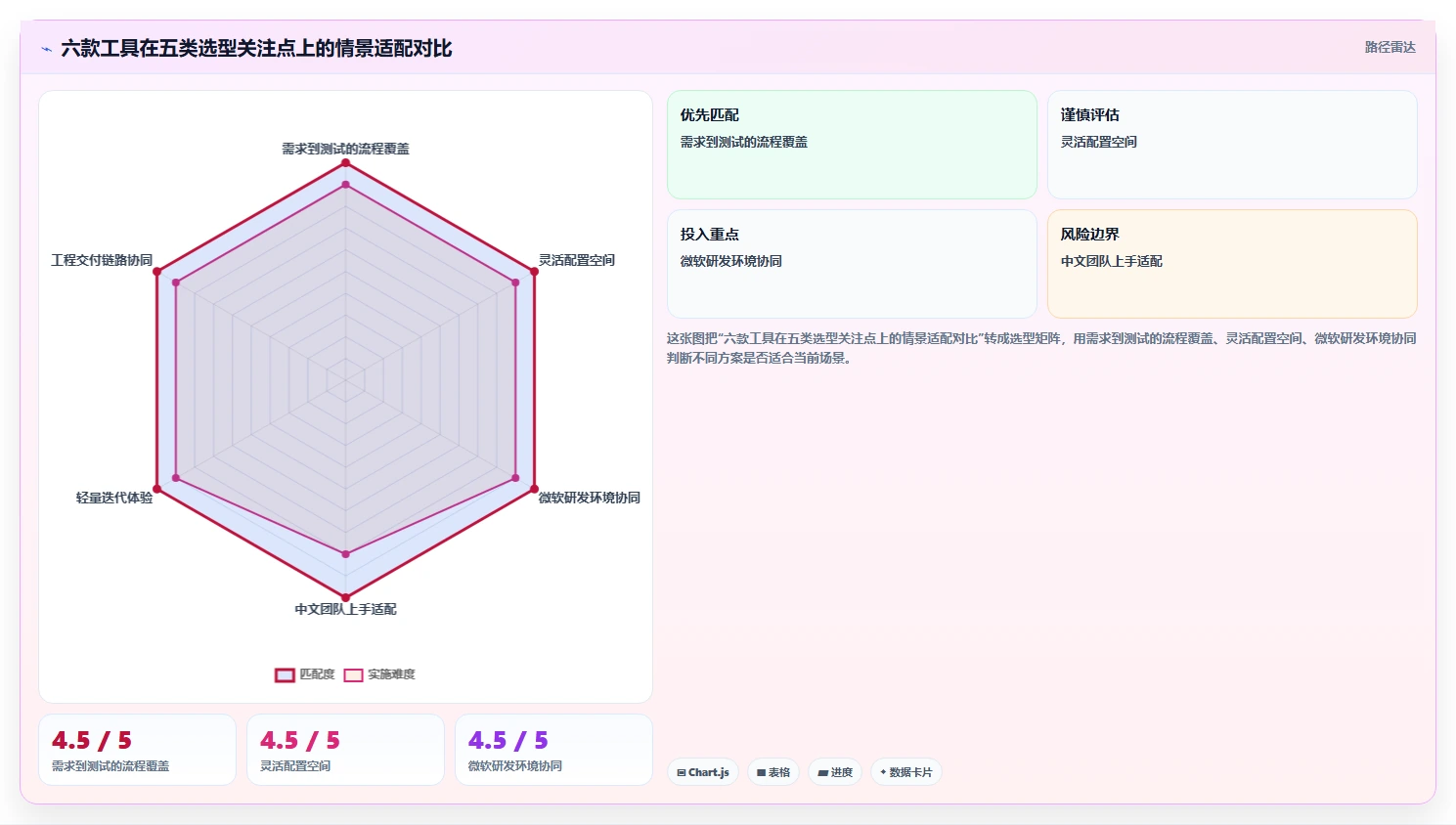
Task: Click the 数据卡片 tag
Action: [x=906, y=772]
